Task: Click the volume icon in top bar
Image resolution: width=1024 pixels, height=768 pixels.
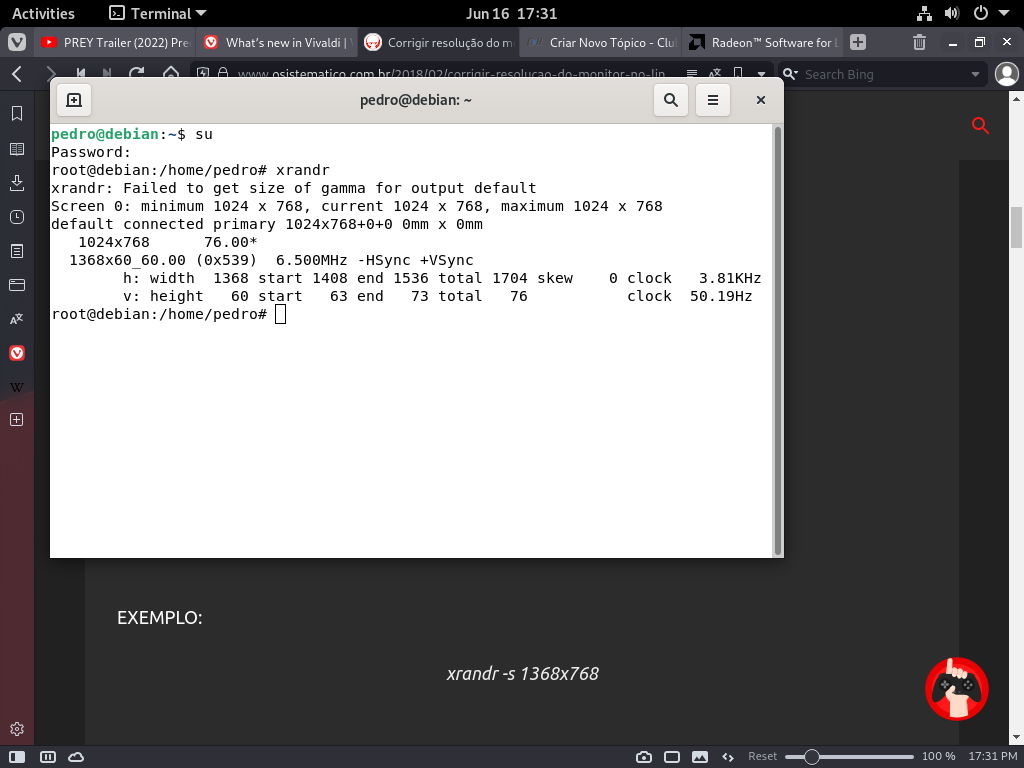Action: 952,13
